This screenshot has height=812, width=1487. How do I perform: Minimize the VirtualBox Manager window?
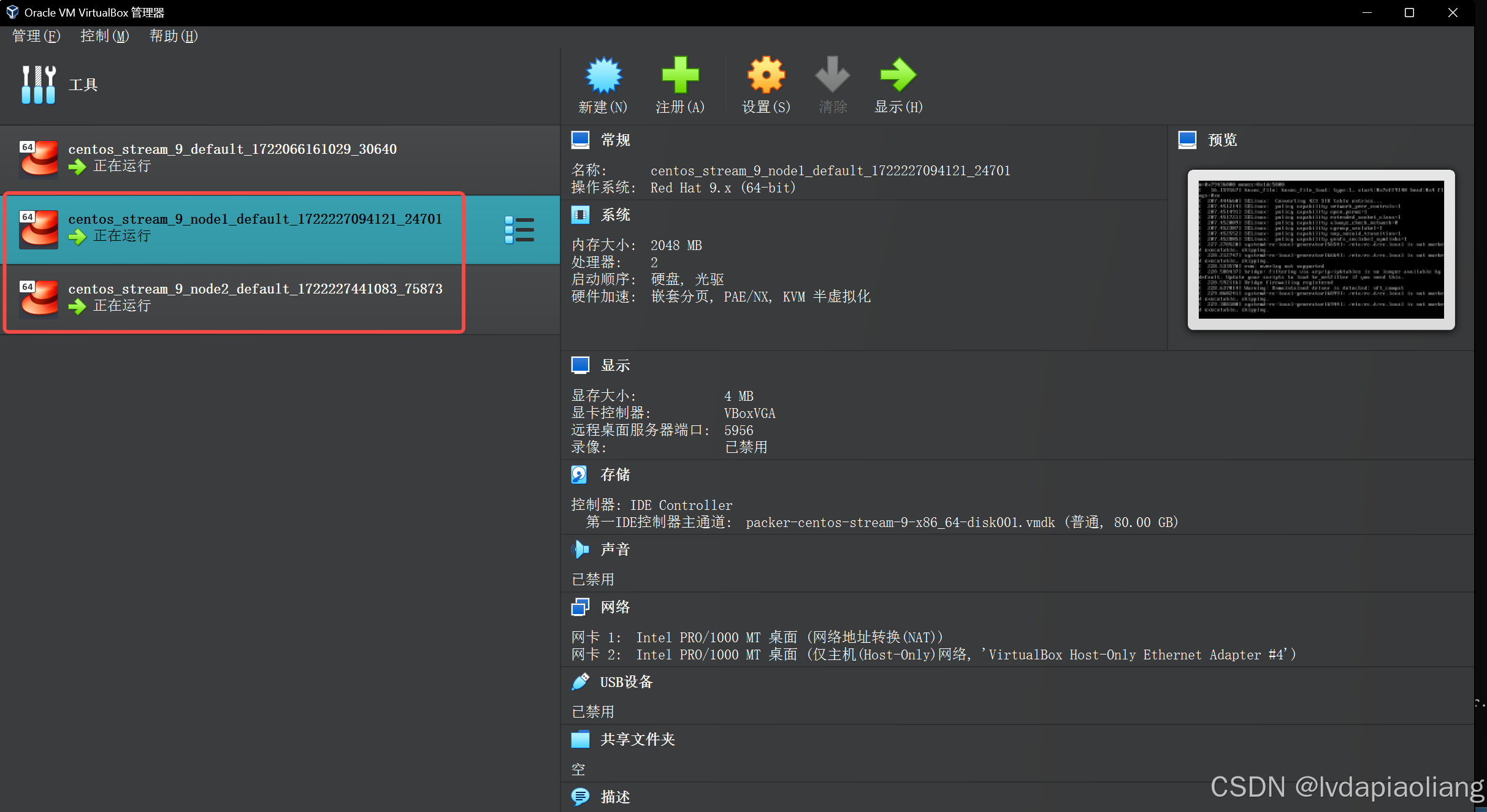coord(1367,12)
